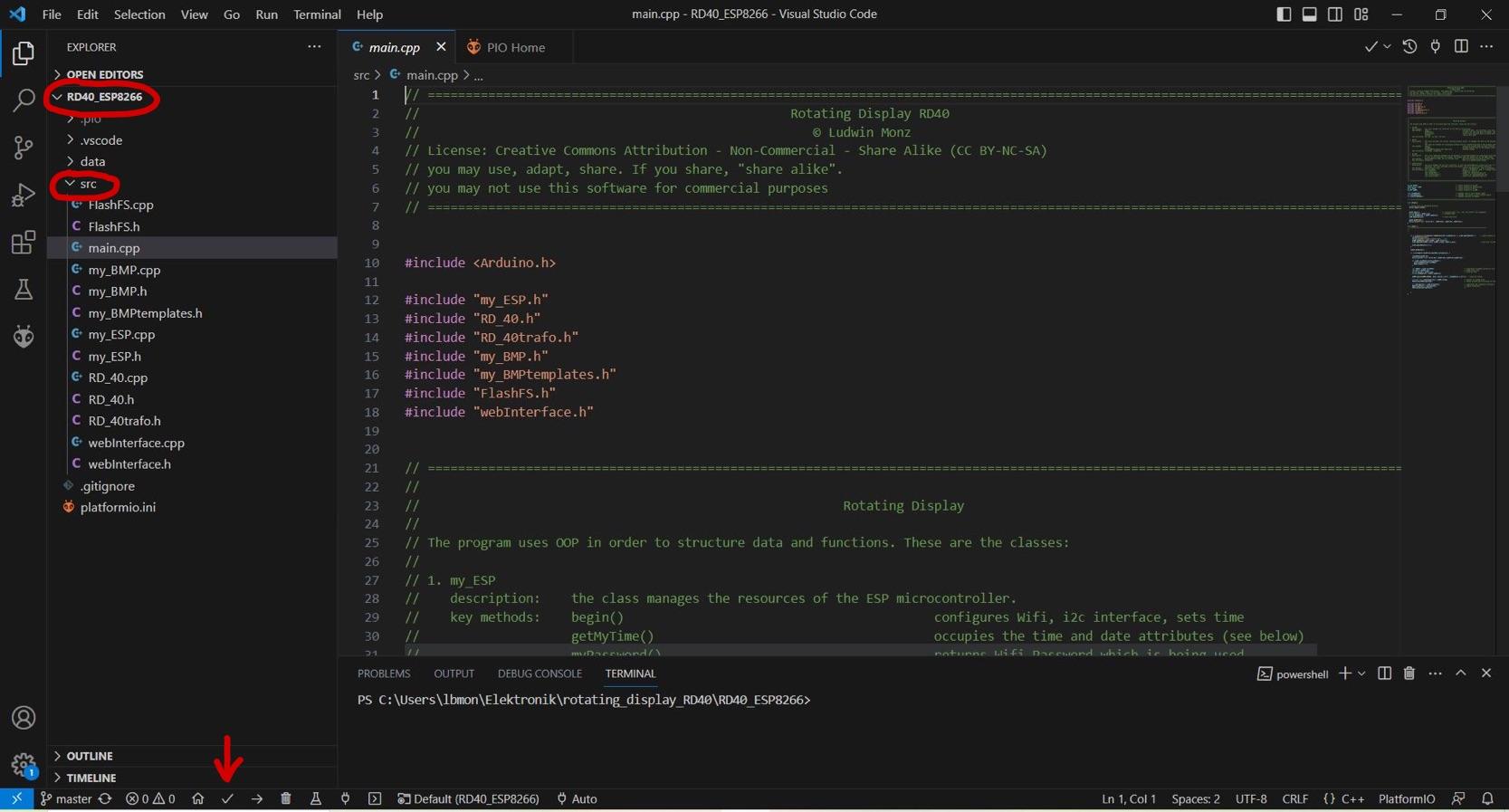Viewport: 1509px width, 812px height.
Task: Switch to the OUTPUT panel tab
Action: pyautogui.click(x=454, y=673)
